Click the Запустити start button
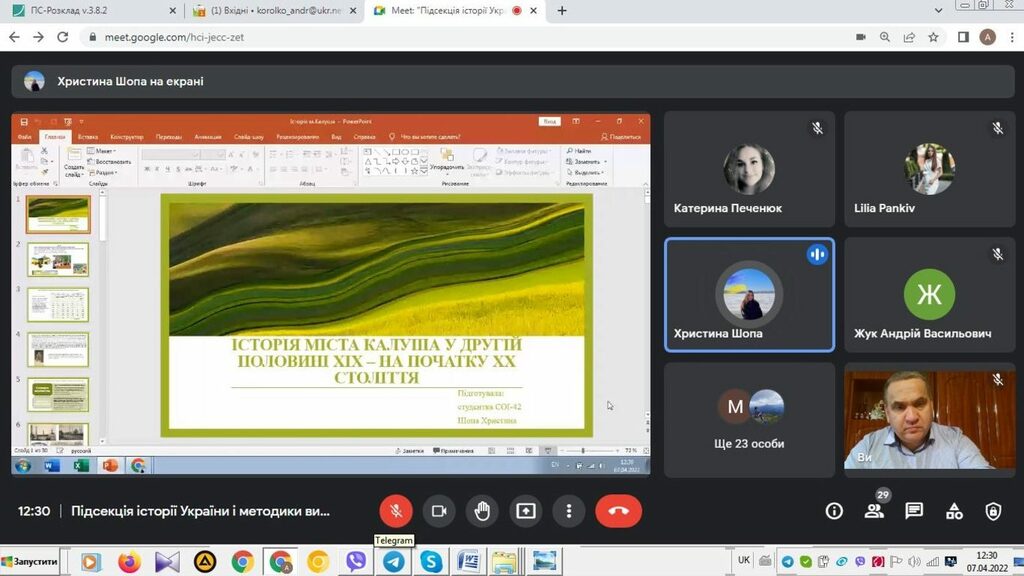Screen dimensions: 1024x576 [x=30, y=562]
